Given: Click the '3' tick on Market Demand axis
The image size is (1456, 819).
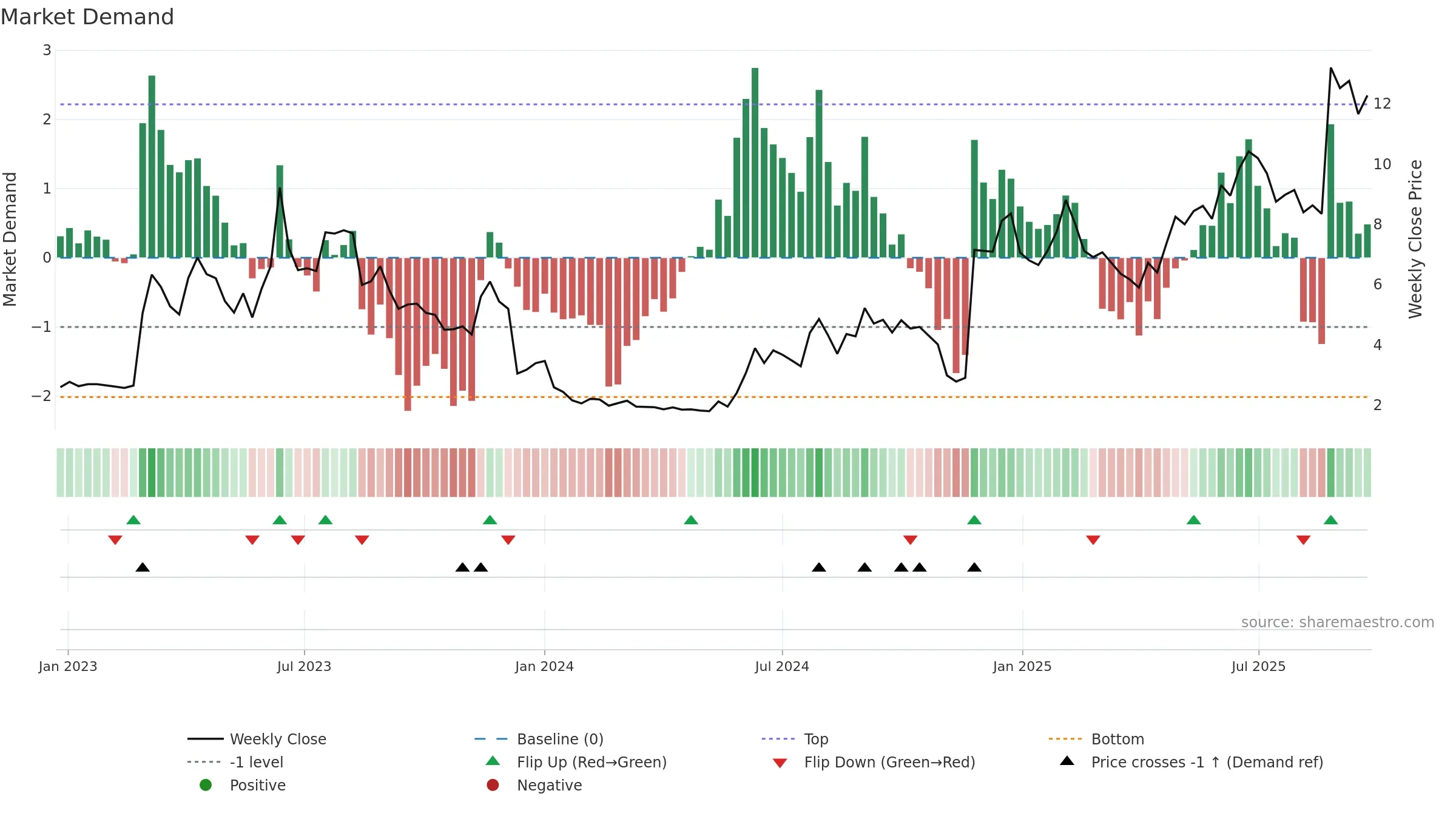Looking at the screenshot, I should (47, 50).
